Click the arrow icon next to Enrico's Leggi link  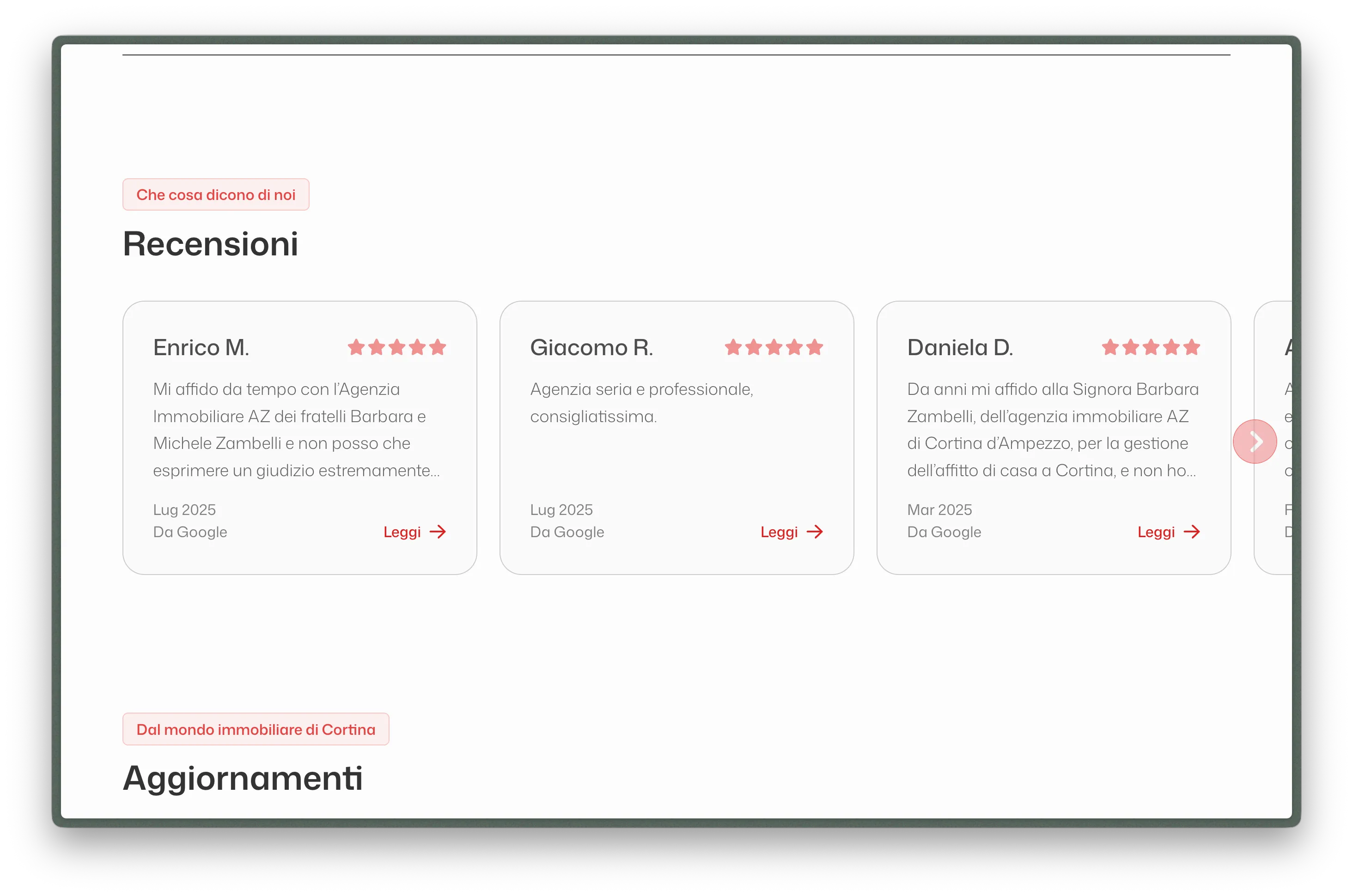[439, 532]
